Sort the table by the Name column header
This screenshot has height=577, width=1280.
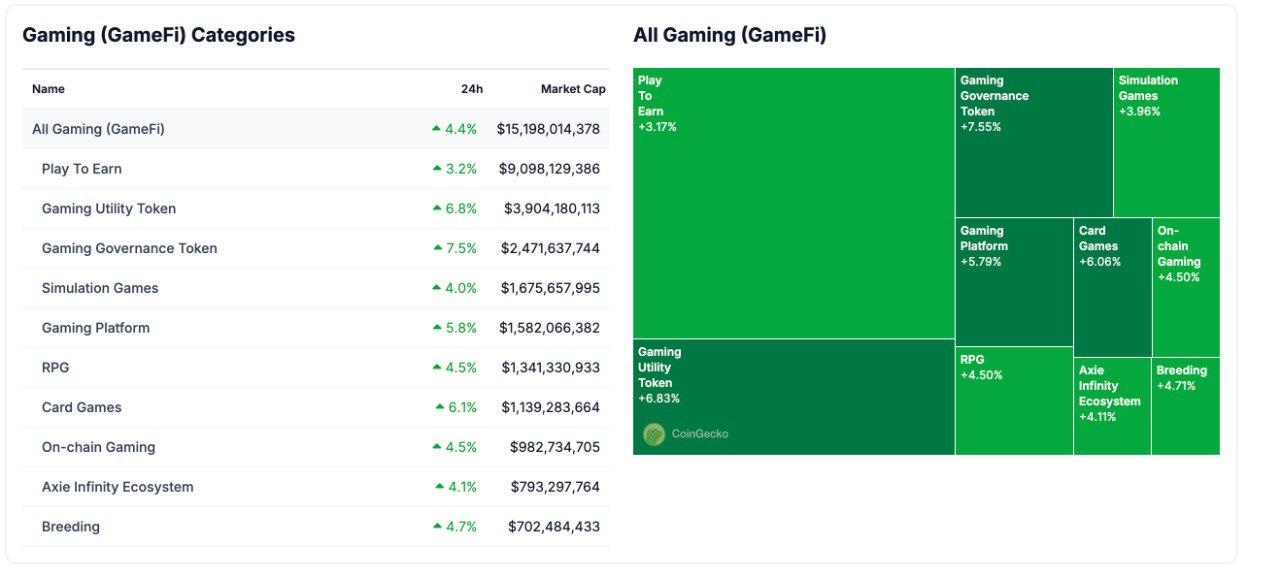coord(48,89)
